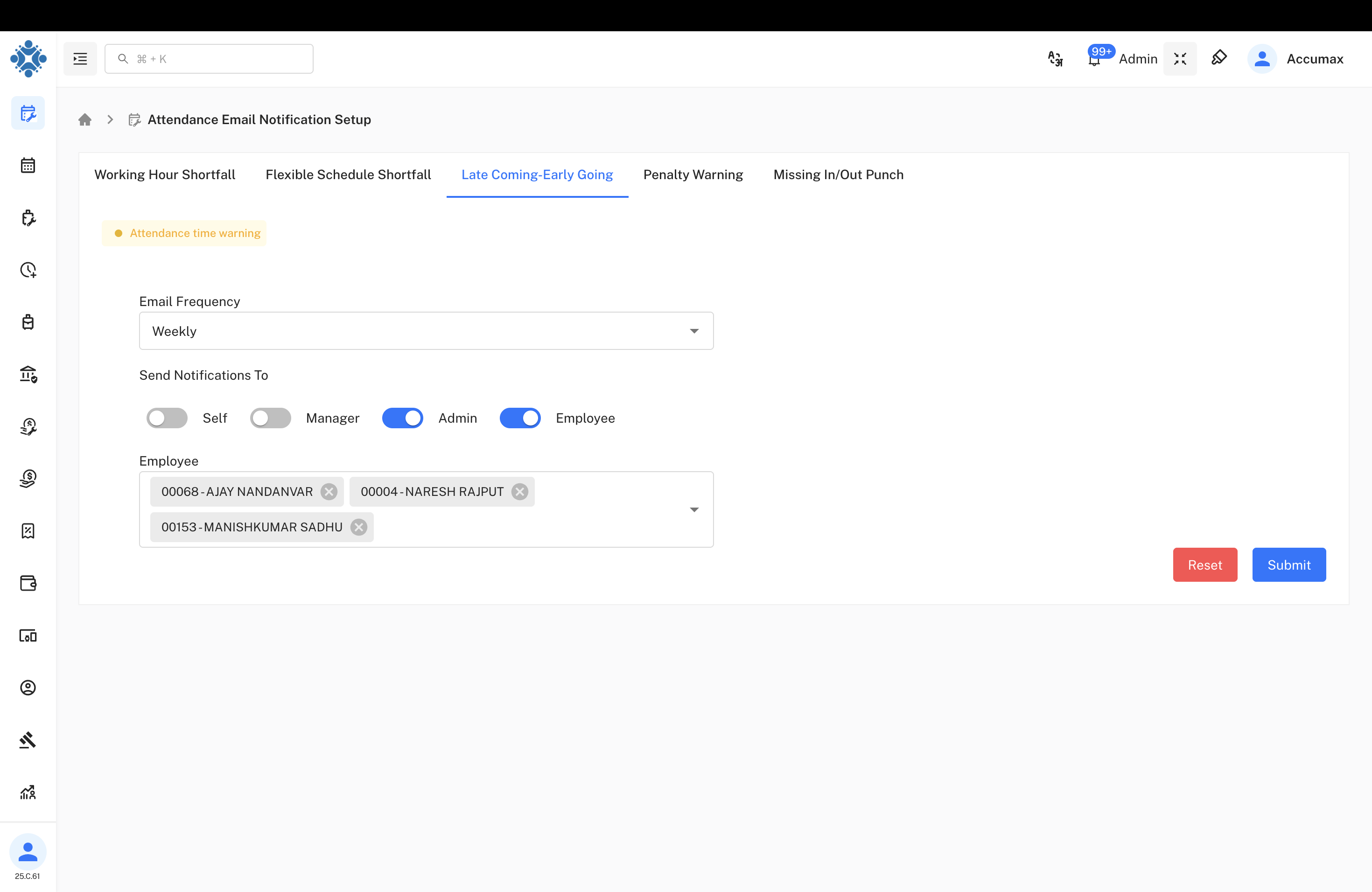
Task: Toggle the sidebar menu expander
Action: 79,58
